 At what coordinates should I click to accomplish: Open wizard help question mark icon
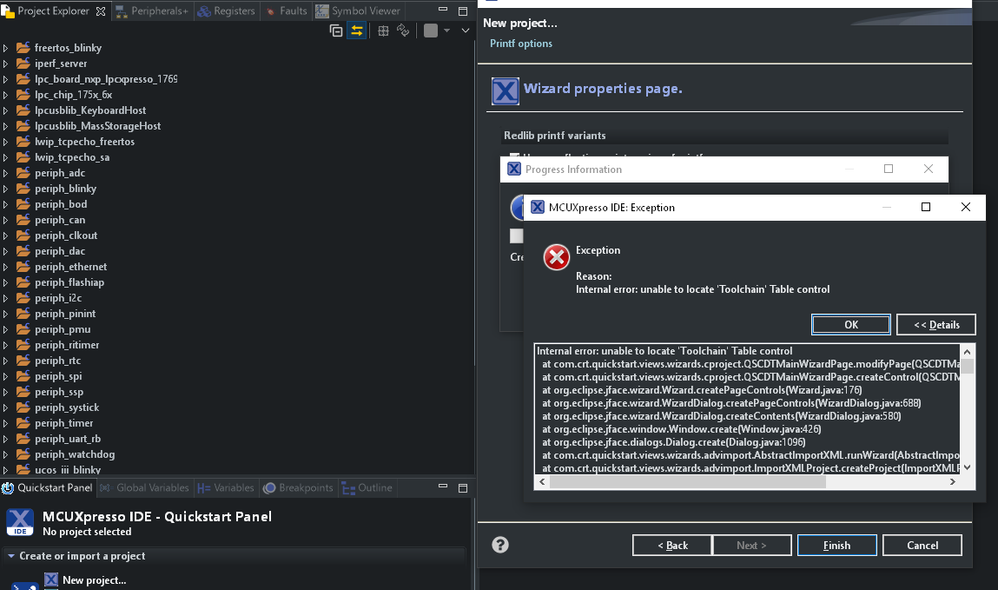click(x=500, y=545)
